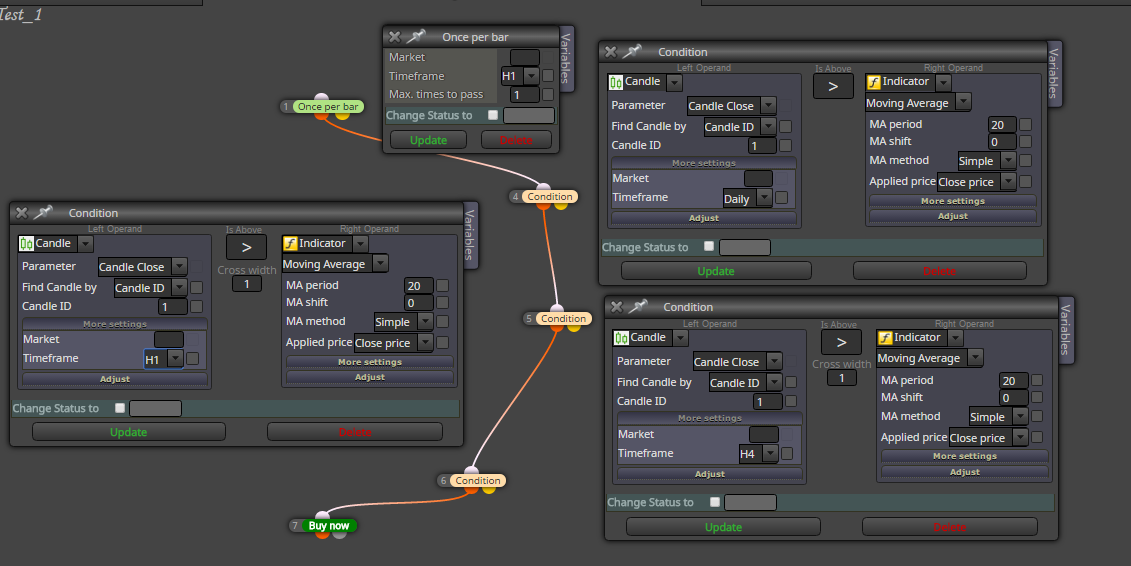Open Variables tab on Once per bar panel
The height and width of the screenshot is (566, 1131).
point(566,58)
